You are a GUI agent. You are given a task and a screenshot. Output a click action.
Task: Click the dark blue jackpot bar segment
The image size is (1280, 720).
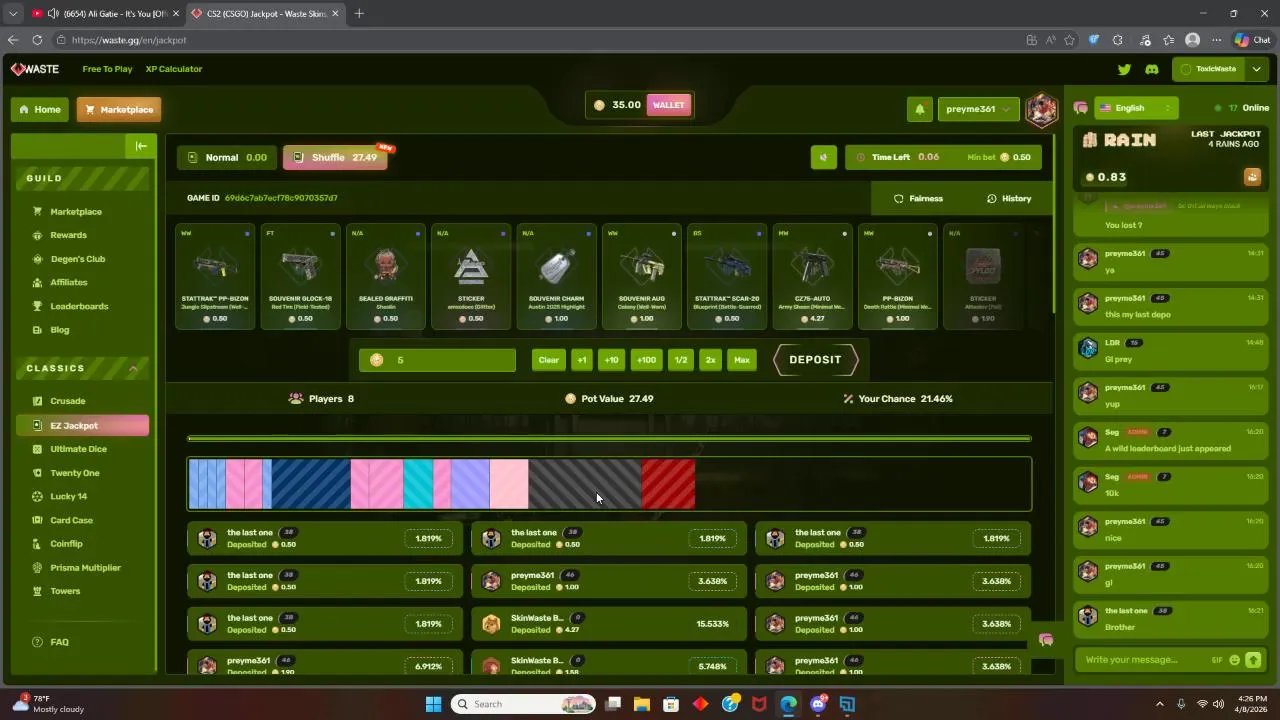click(311, 484)
